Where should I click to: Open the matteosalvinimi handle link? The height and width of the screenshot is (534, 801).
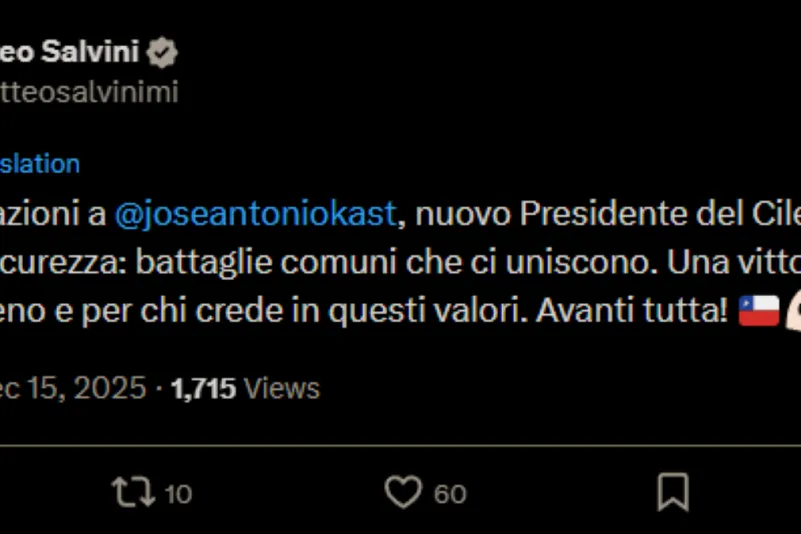pos(90,92)
